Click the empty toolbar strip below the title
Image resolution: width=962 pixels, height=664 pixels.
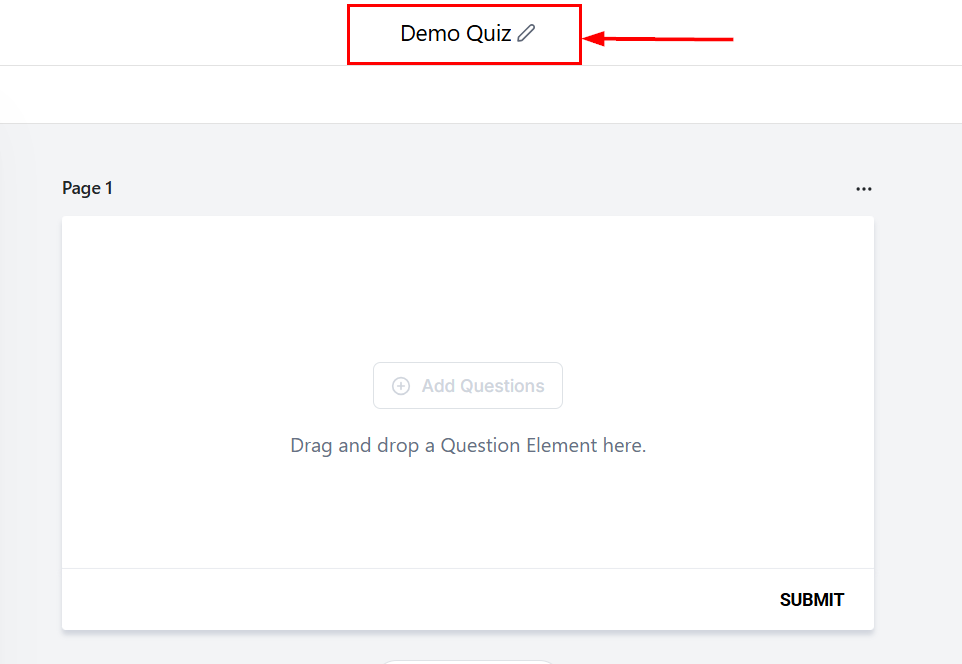pos(480,95)
